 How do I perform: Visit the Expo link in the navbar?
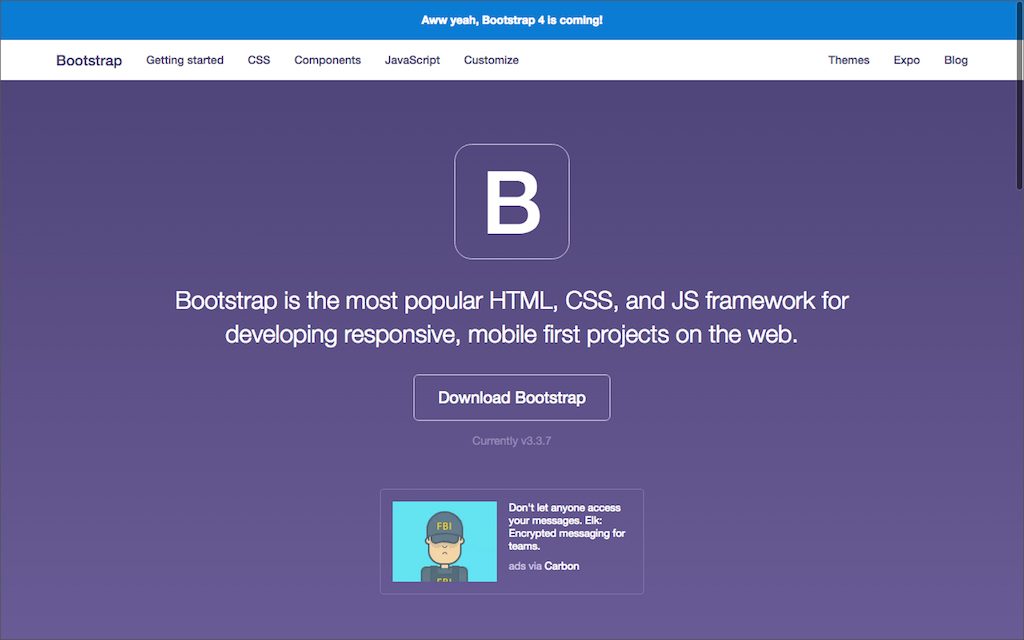[x=906, y=60]
